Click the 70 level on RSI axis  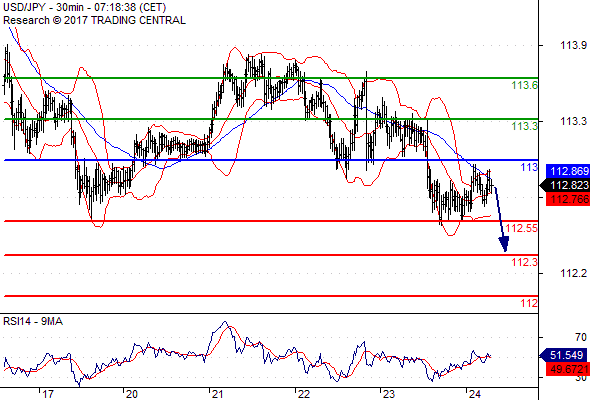tap(581, 337)
